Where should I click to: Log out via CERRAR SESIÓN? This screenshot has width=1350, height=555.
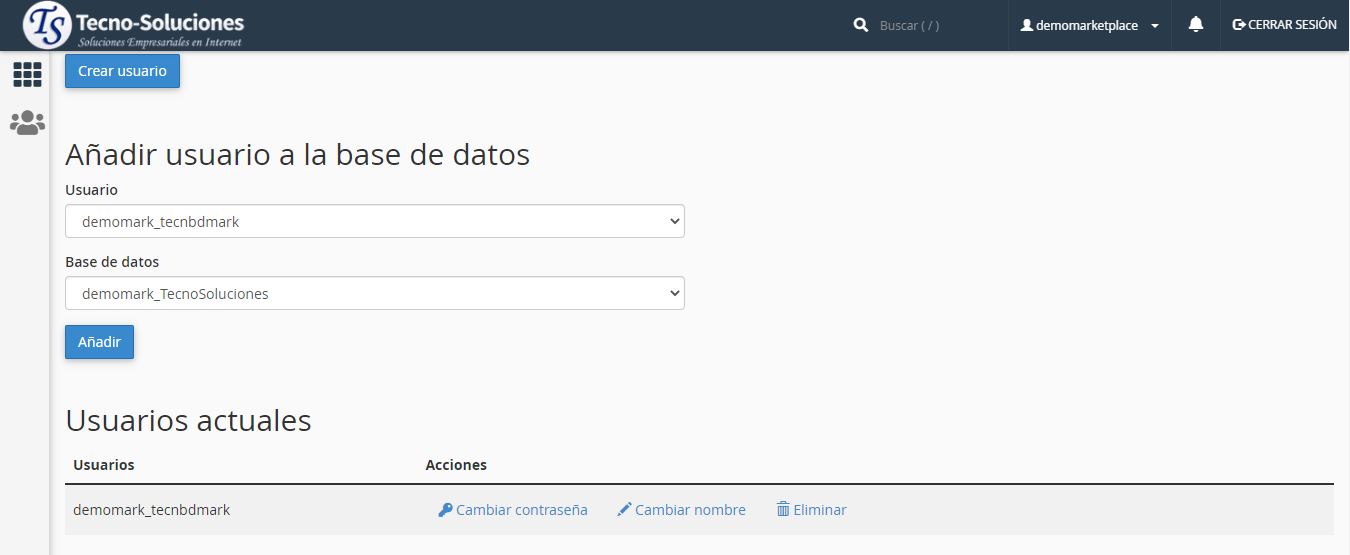1284,25
